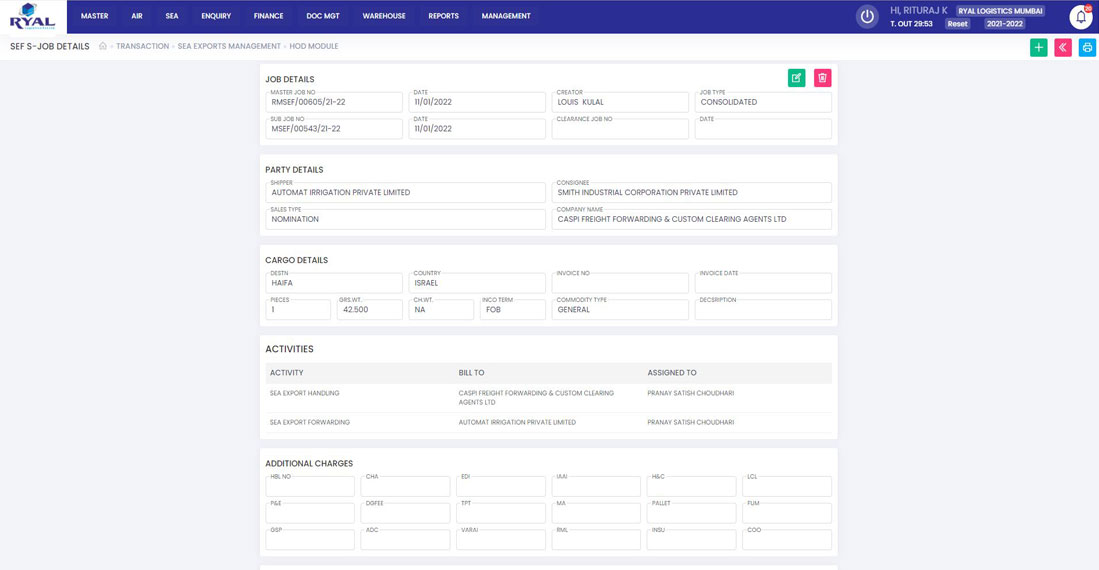Click the Sub Job No field

point(334,129)
